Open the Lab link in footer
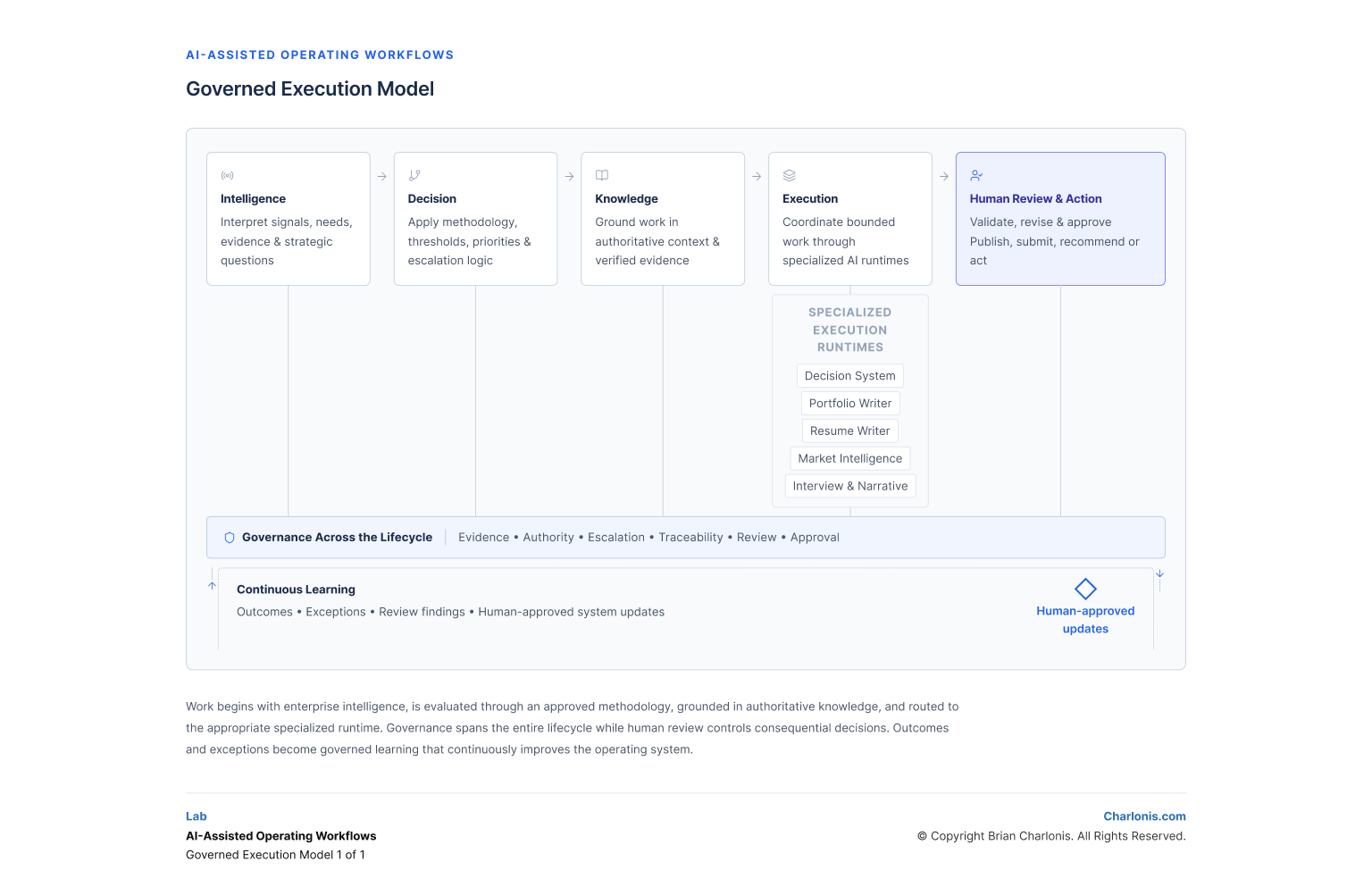This screenshot has width=1372, height=895. (x=197, y=816)
